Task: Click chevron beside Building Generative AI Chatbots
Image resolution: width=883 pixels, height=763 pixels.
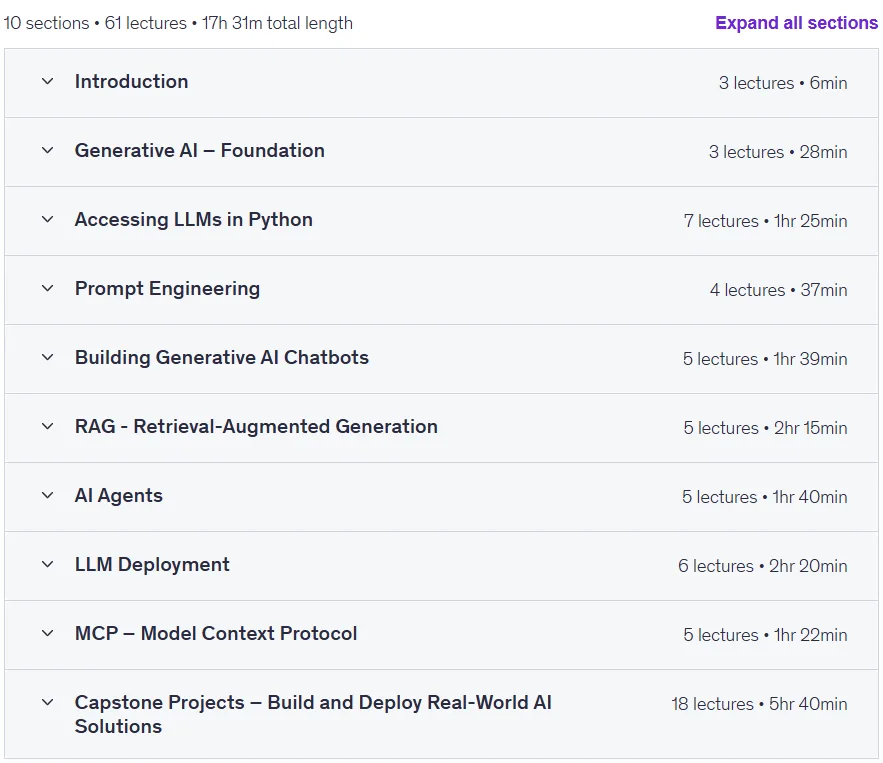Action: tap(48, 358)
